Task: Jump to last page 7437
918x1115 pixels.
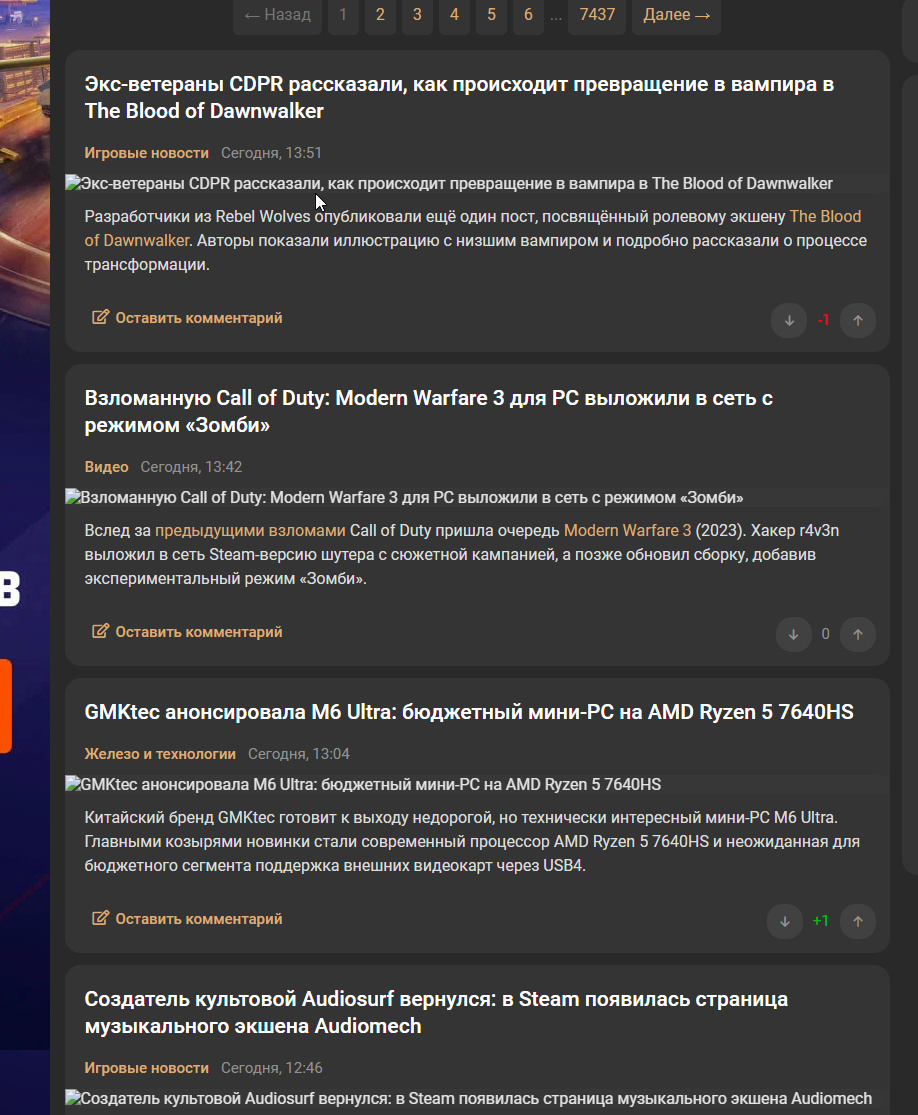Action: tap(597, 15)
